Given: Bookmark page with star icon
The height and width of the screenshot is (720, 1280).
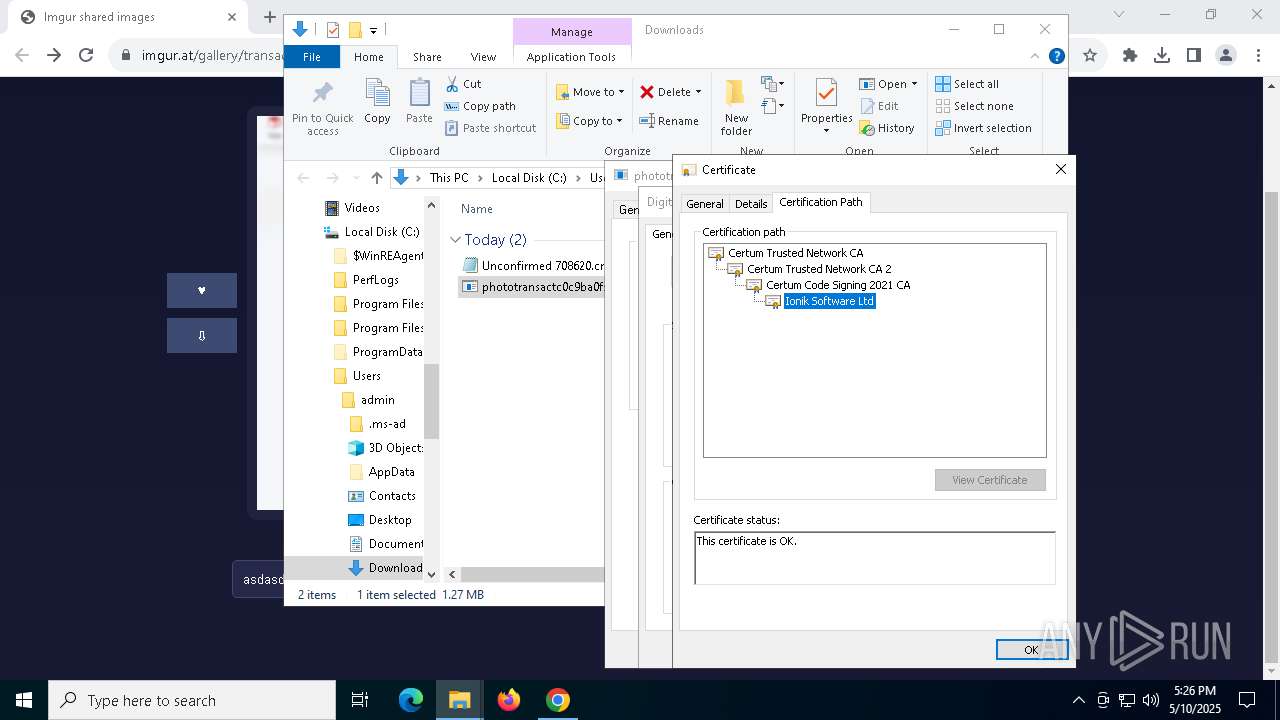Looking at the screenshot, I should [x=1090, y=56].
